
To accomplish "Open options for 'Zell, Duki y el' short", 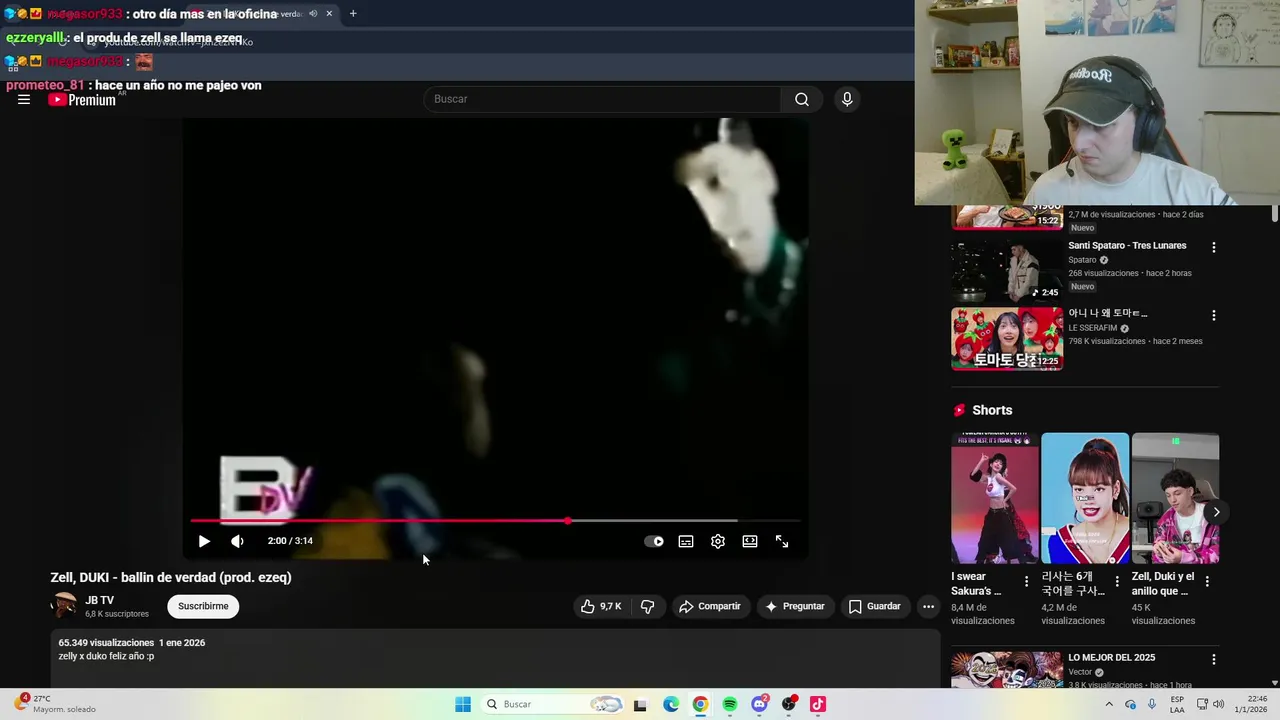I will [1207, 581].
